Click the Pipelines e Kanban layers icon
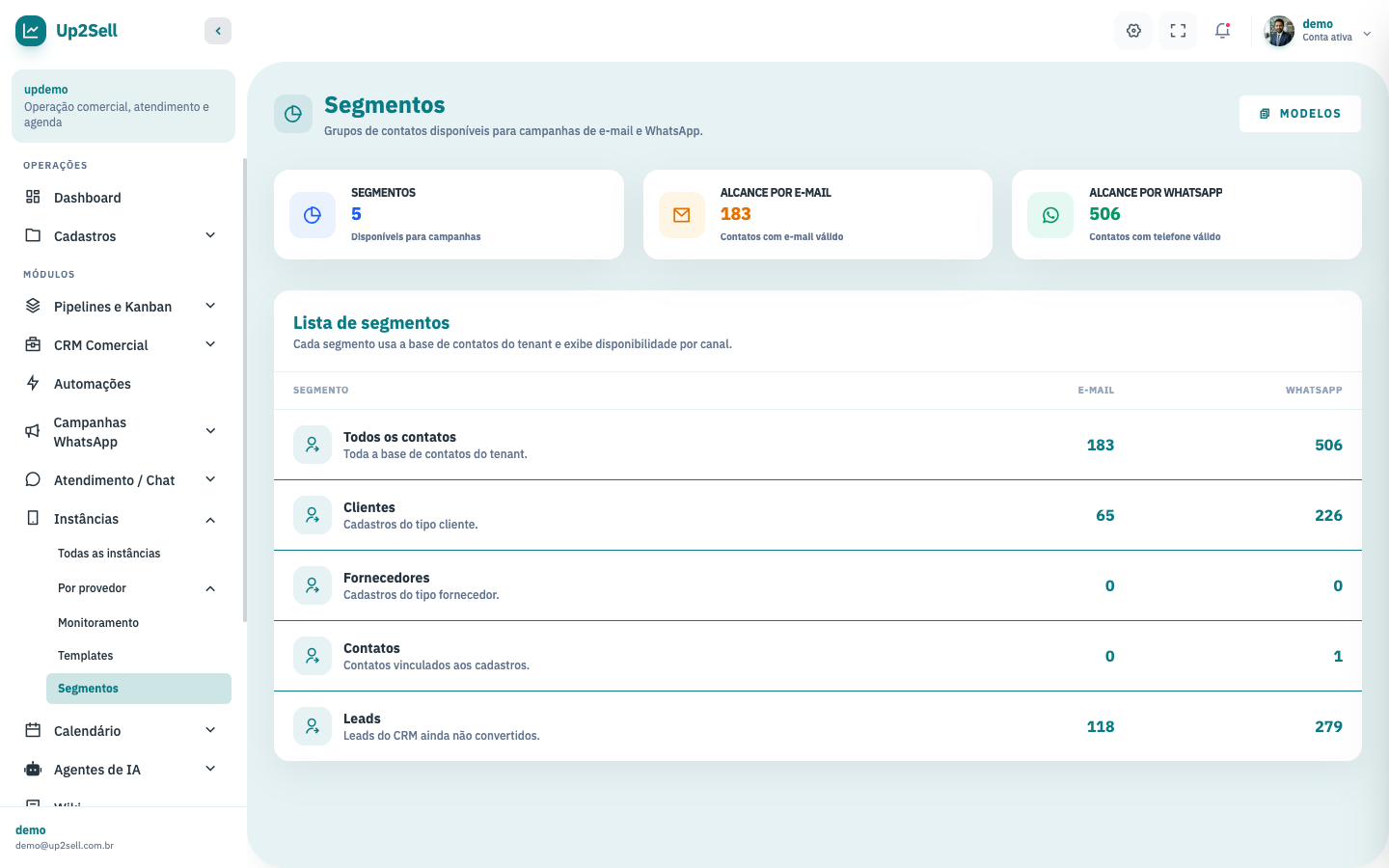The height and width of the screenshot is (868, 1389). (33, 306)
